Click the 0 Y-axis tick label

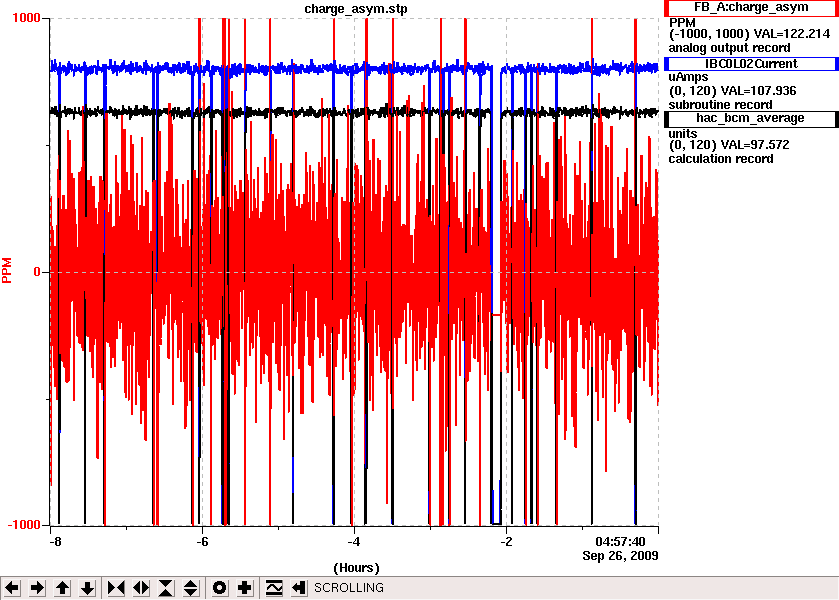(x=37, y=272)
